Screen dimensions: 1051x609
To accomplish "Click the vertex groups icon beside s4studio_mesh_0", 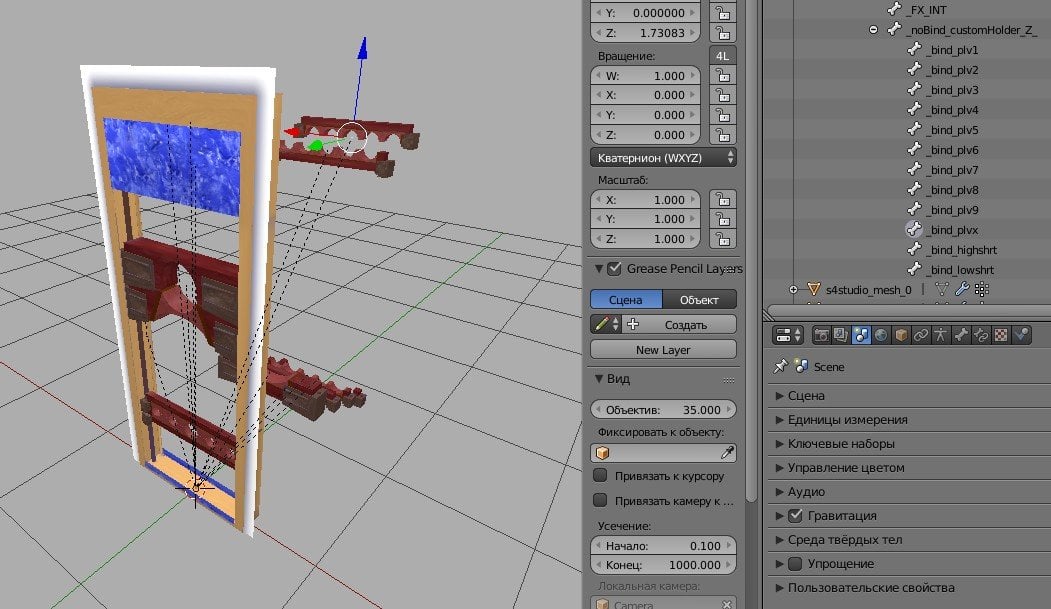I will pyautogui.click(x=982, y=289).
